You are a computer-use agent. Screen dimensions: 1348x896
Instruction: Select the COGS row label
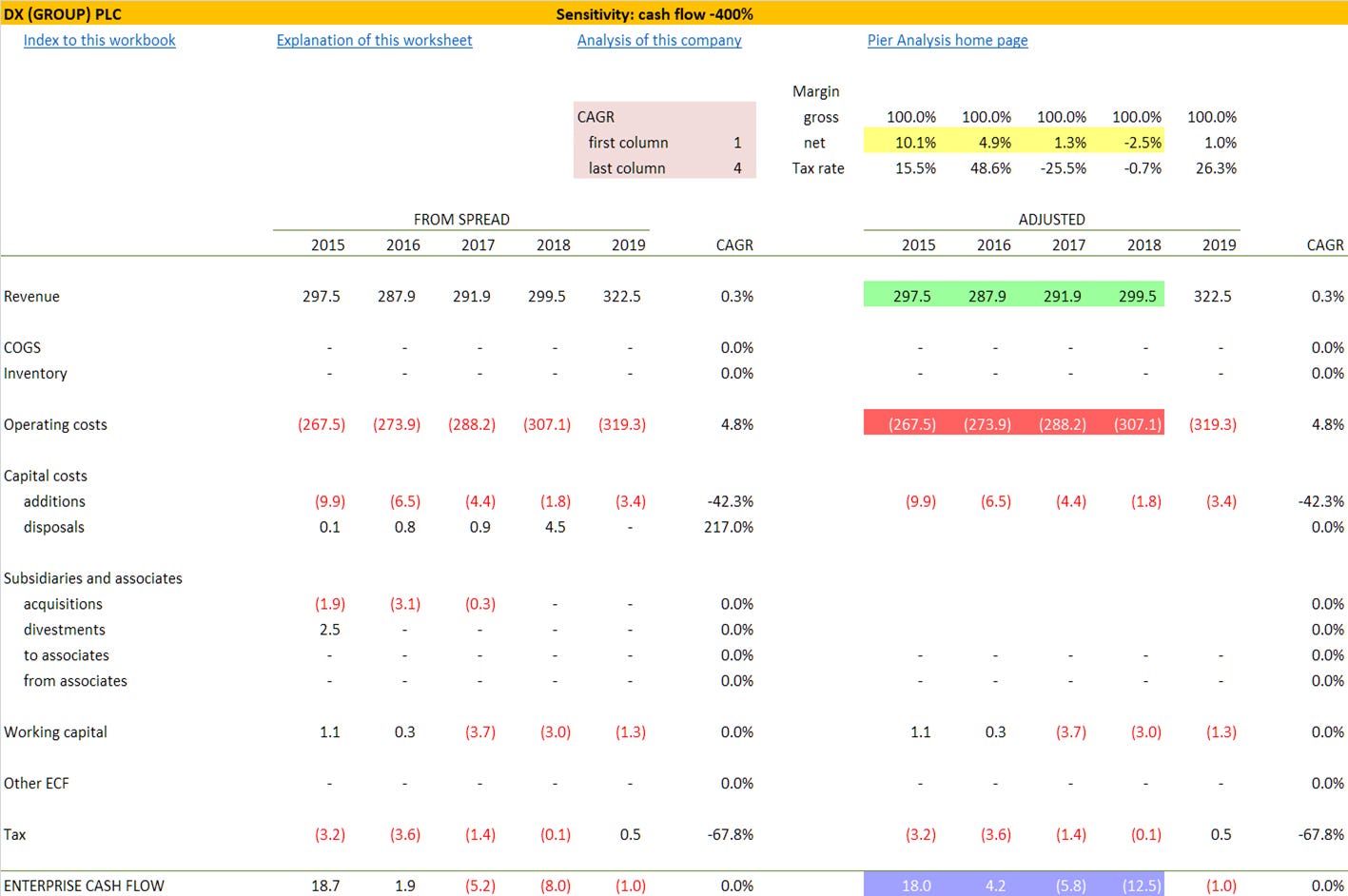point(22,348)
